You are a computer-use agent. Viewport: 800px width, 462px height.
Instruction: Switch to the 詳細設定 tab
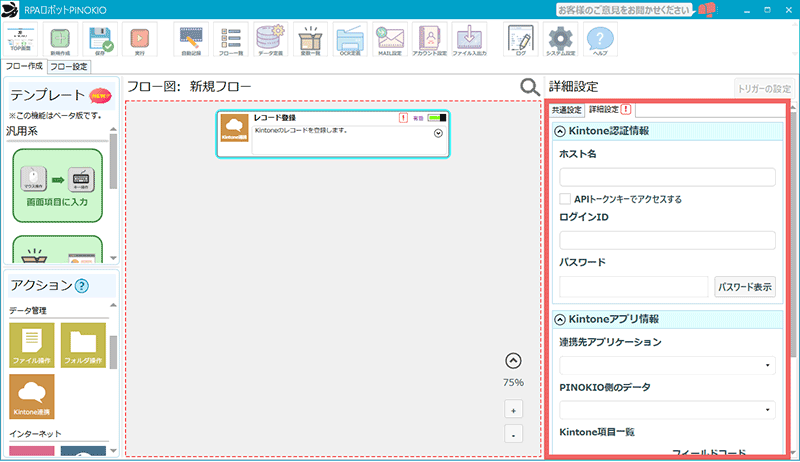tap(610, 110)
